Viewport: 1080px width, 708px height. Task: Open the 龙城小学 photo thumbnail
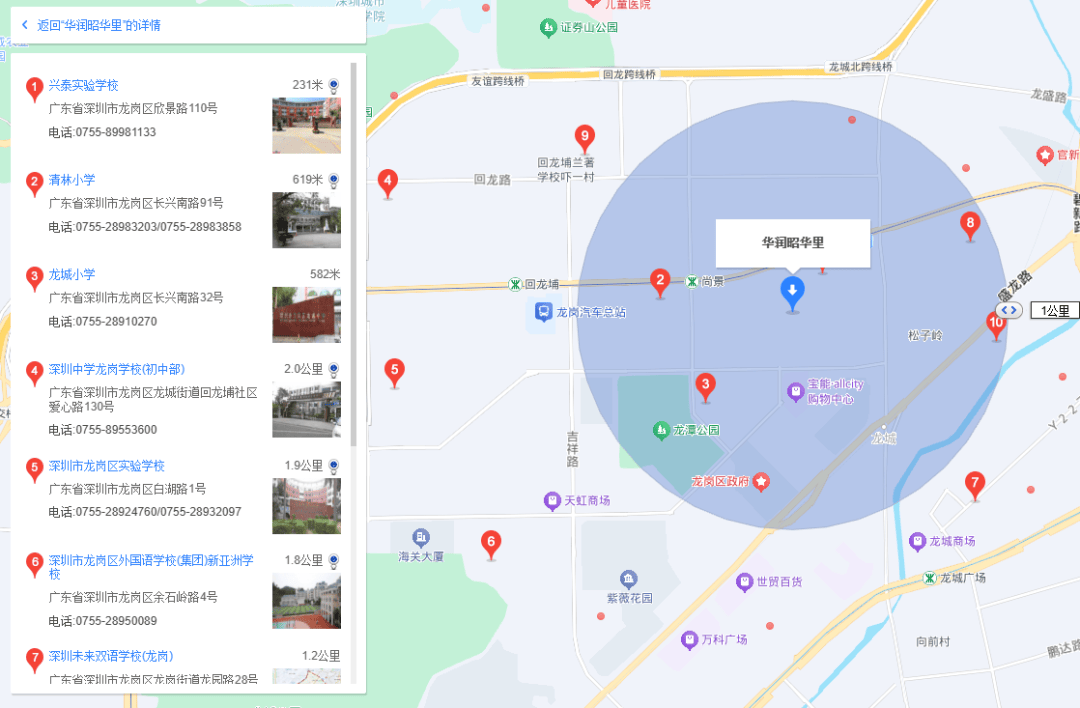[x=306, y=315]
